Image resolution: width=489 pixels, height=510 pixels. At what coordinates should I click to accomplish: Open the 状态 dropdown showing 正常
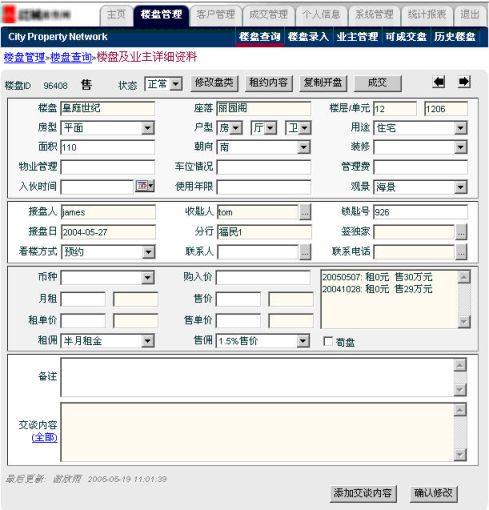click(163, 84)
